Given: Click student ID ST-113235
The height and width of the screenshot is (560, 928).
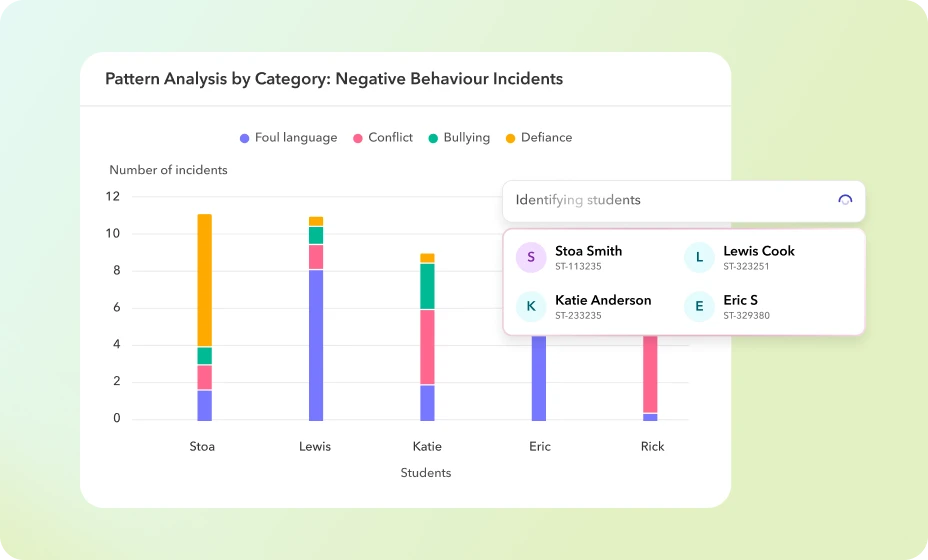Looking at the screenshot, I should pyautogui.click(x=578, y=266).
